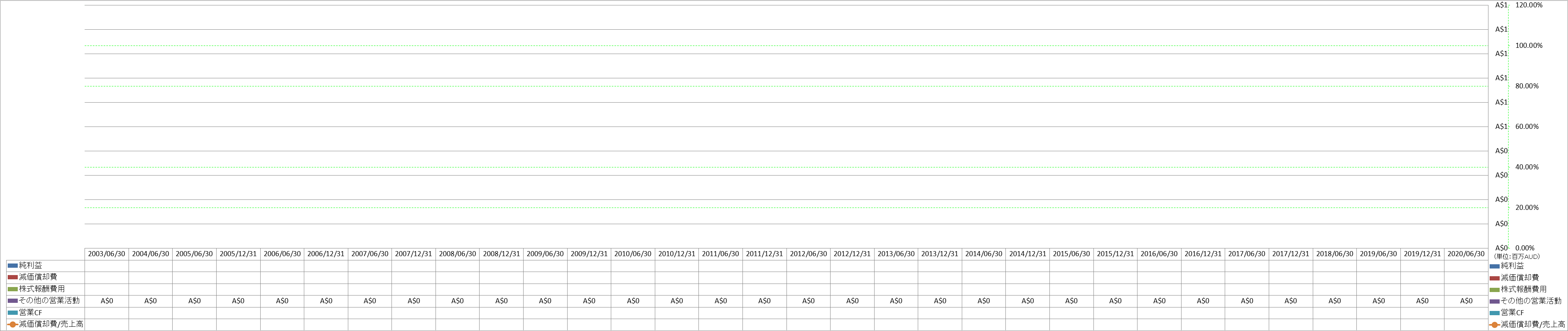
Task: Select the 2019/06/30 date column header
Action: (x=1378, y=254)
